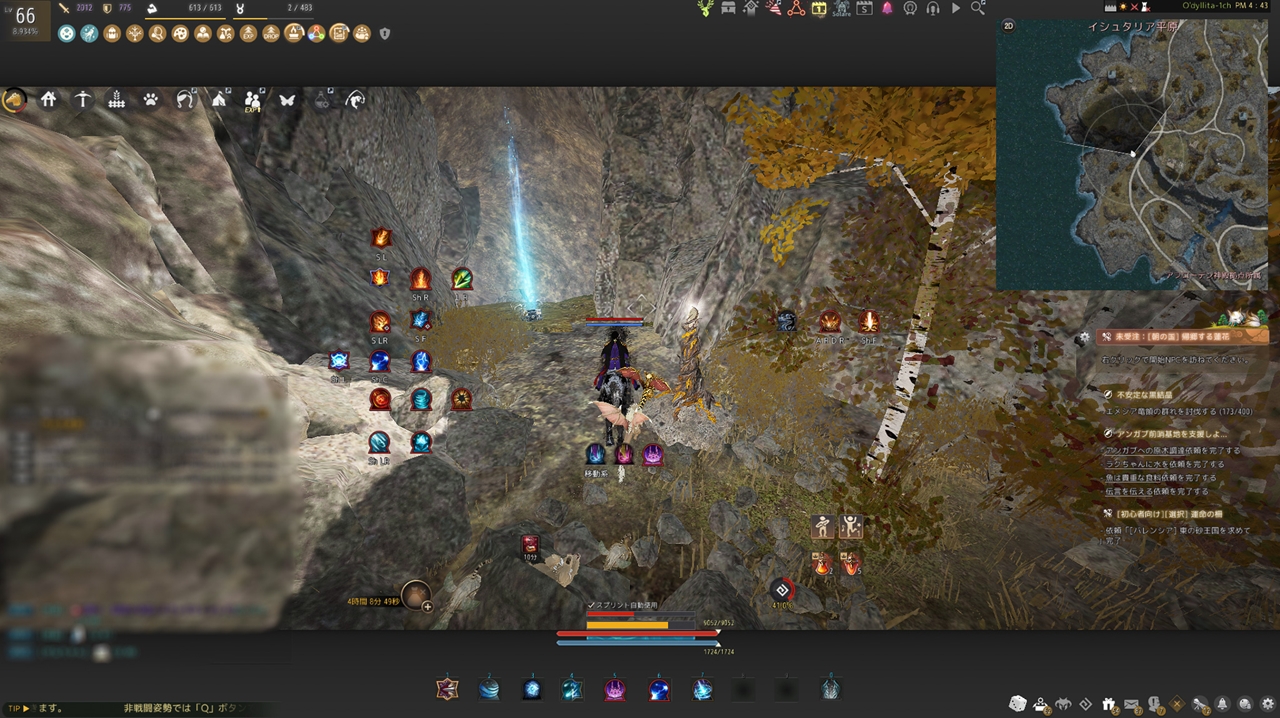Image resolution: width=1280 pixels, height=718 pixels.
Task: Click the minimap region name イシュタリア平原
Action: coord(1132,27)
